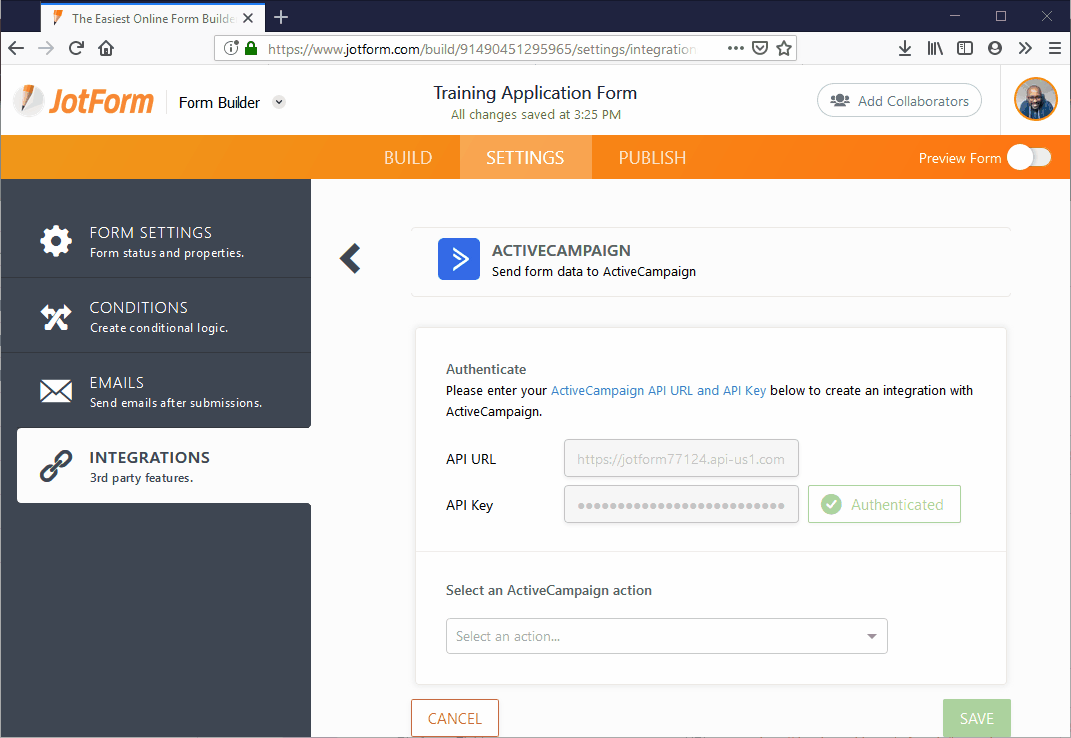
Task: Switch to the PUBLISH tab
Action: 652,158
